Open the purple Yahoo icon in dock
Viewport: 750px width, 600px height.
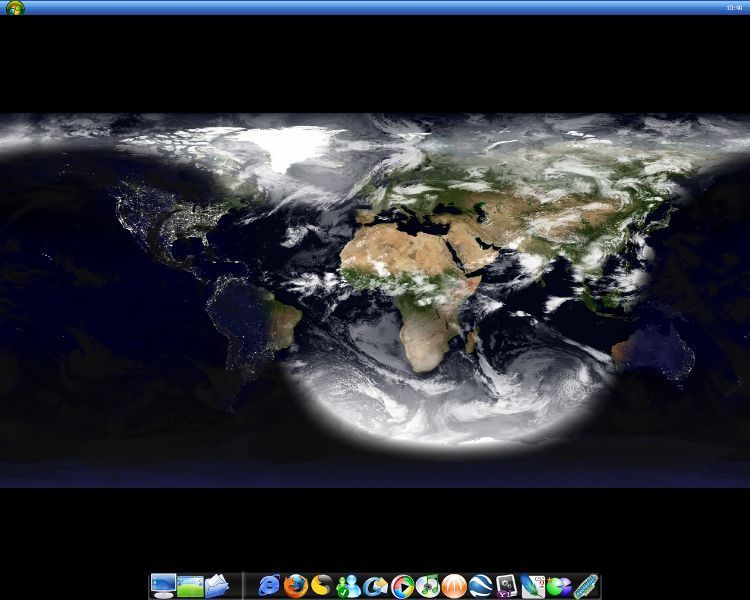(x=506, y=586)
